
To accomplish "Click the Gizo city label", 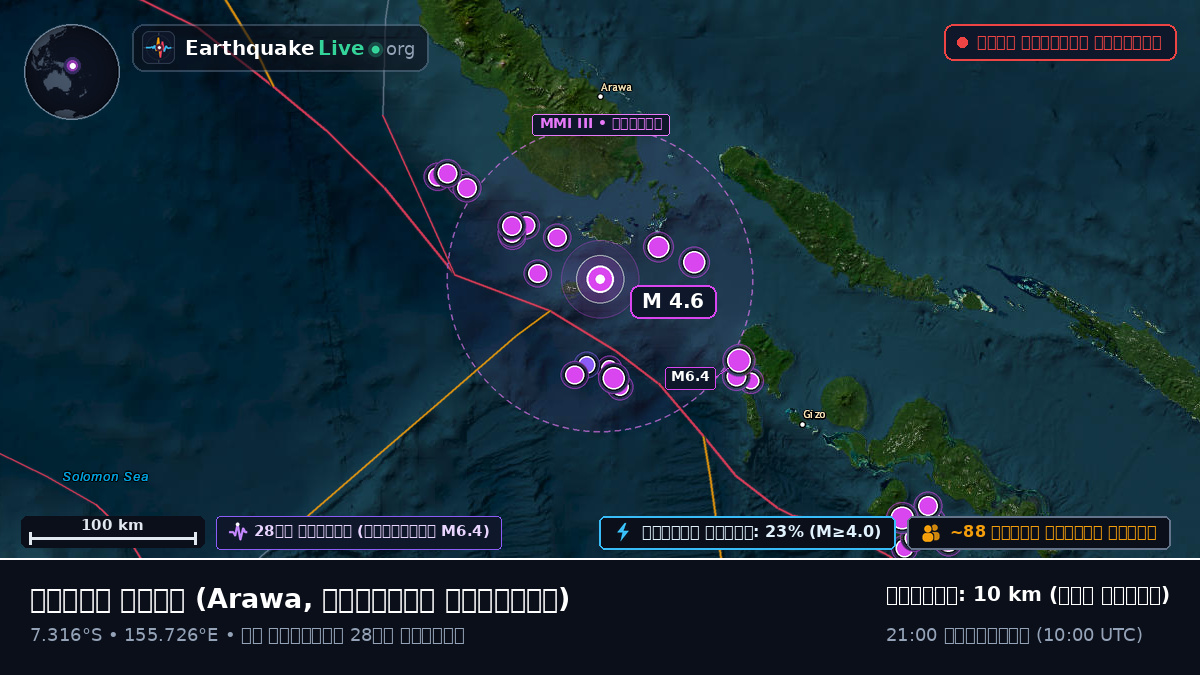I will click(814, 414).
